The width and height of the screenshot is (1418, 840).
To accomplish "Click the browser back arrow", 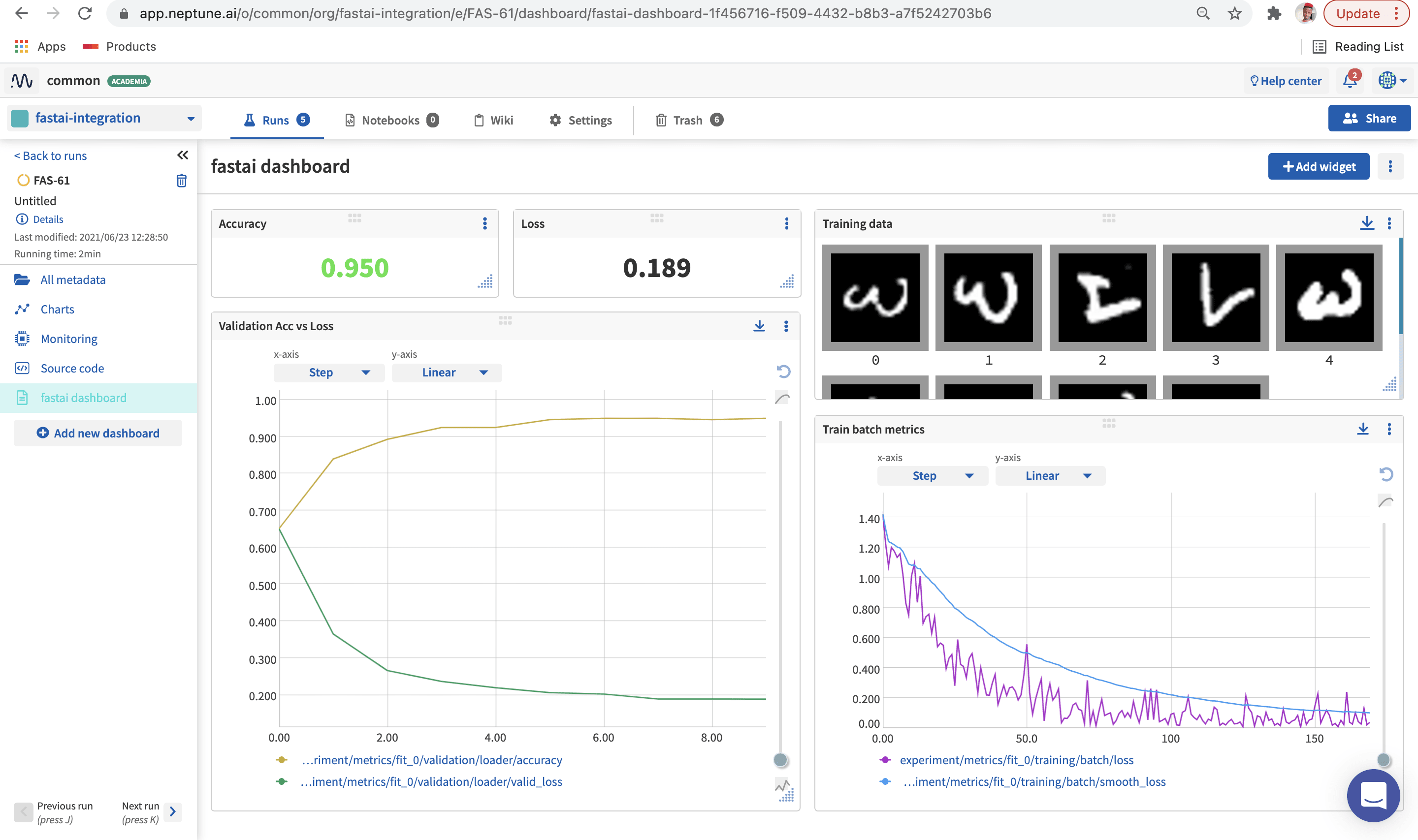I will click(22, 14).
